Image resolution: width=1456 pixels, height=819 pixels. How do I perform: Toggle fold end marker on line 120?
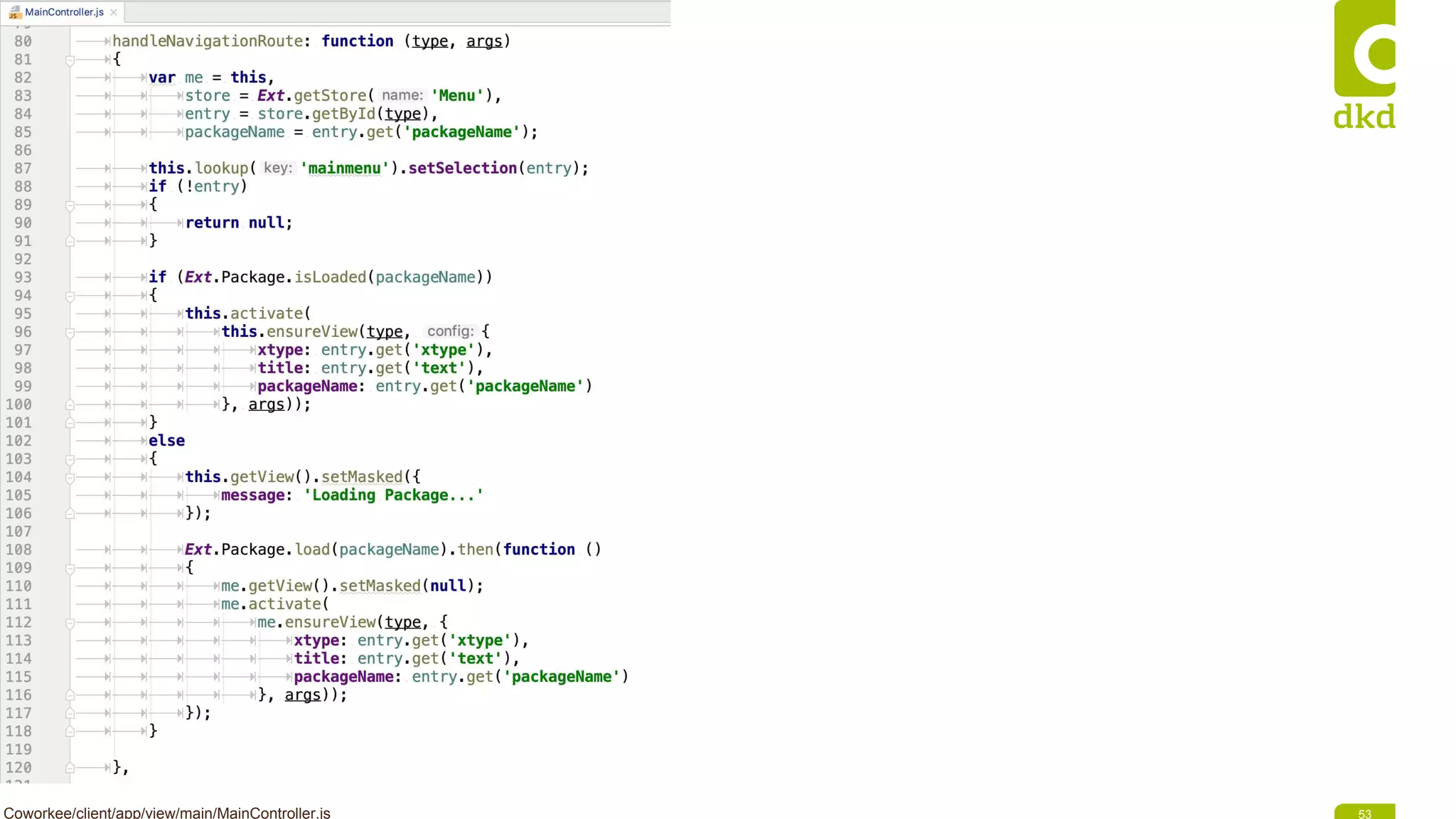[70, 768]
